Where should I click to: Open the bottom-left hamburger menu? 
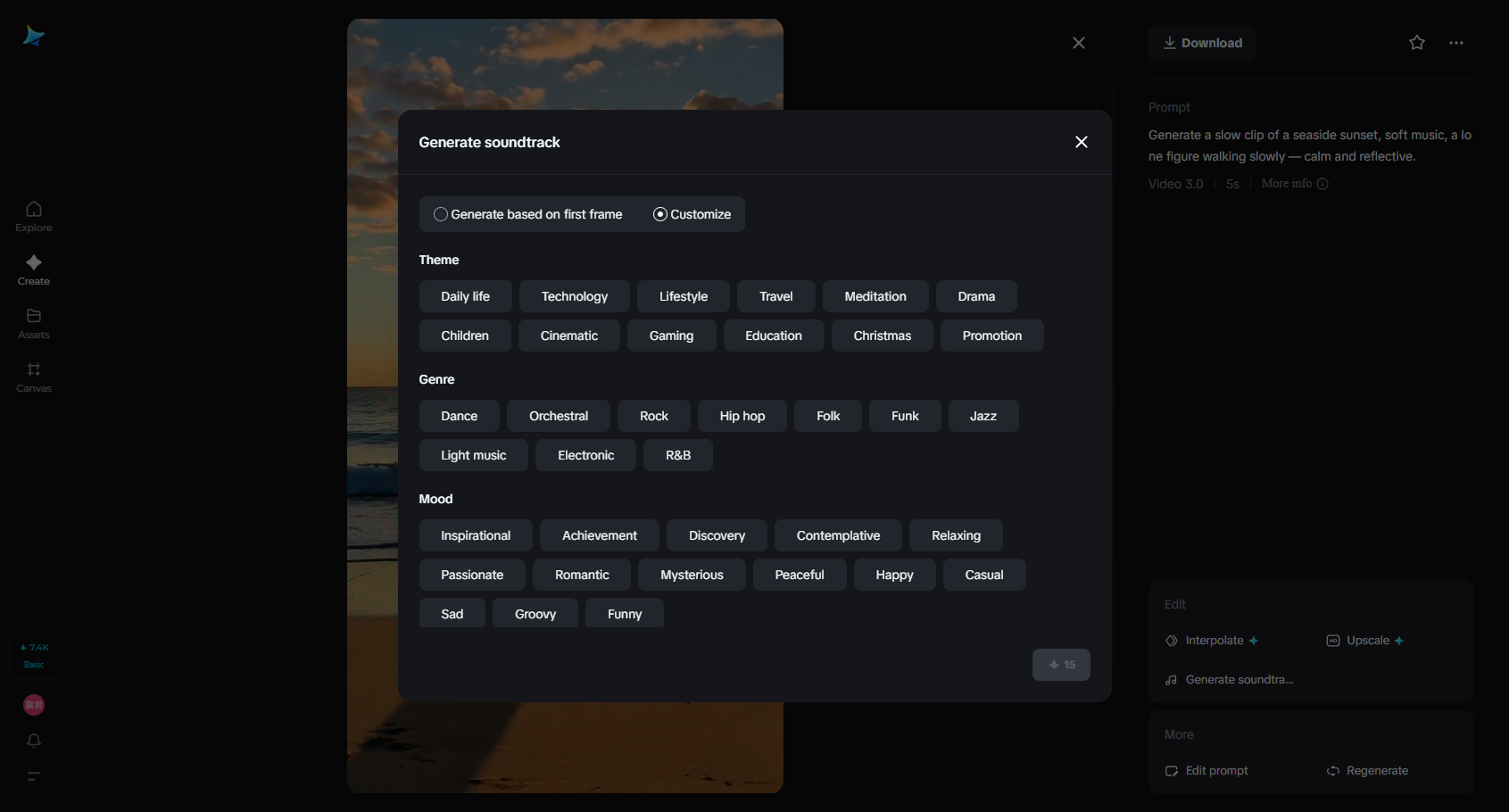(33, 777)
